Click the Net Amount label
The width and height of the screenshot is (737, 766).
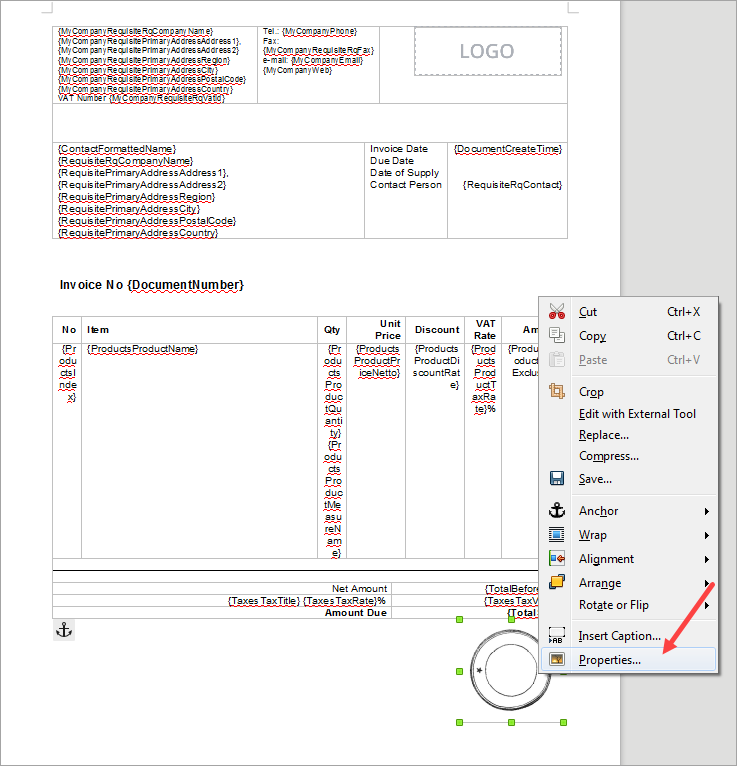tap(359, 589)
